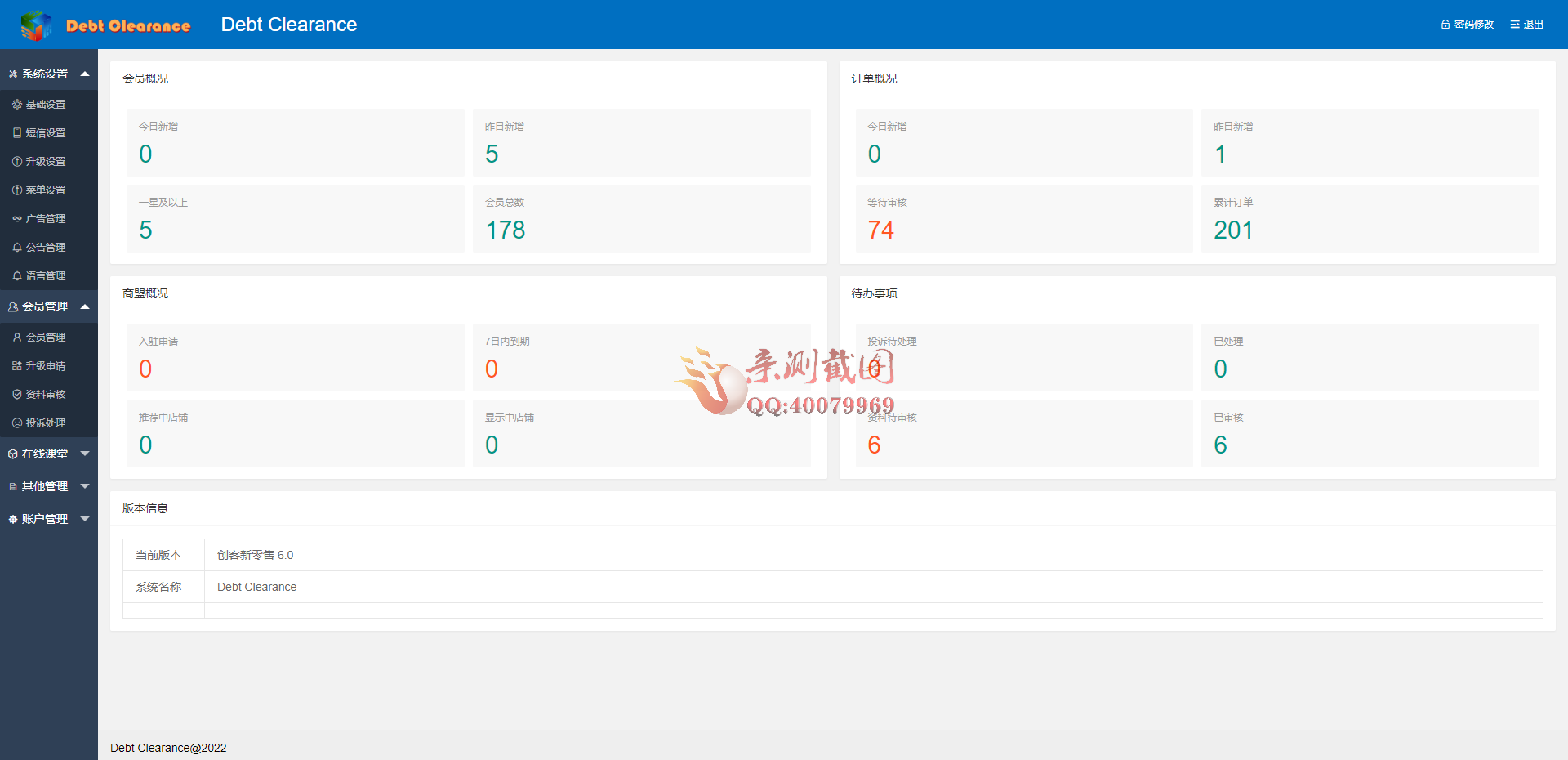This screenshot has width=1568, height=760.
Task: Select 广告管理 from the sidebar
Action: [x=47, y=218]
